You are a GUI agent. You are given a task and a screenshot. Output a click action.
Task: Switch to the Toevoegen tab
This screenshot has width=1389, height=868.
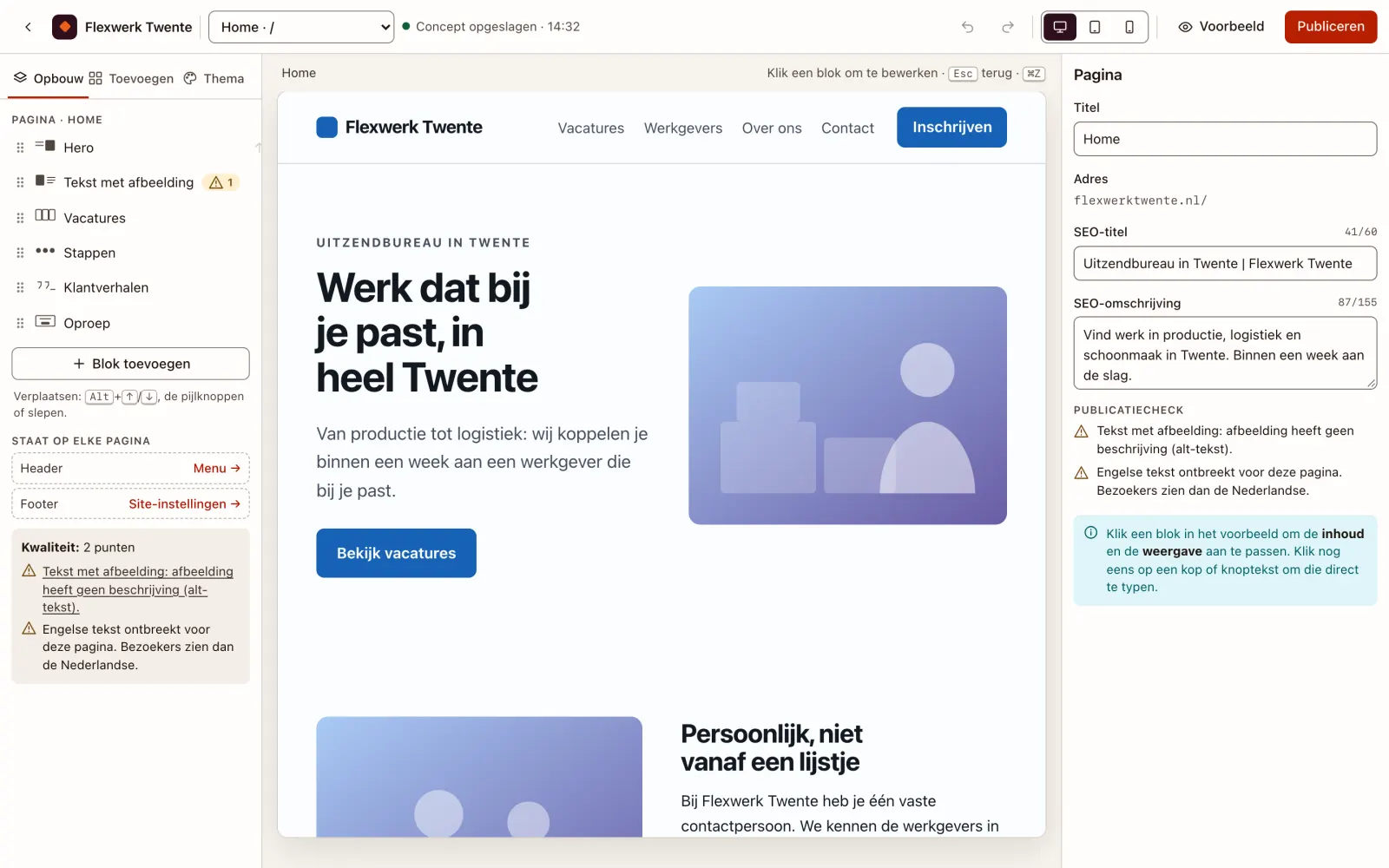(x=131, y=78)
